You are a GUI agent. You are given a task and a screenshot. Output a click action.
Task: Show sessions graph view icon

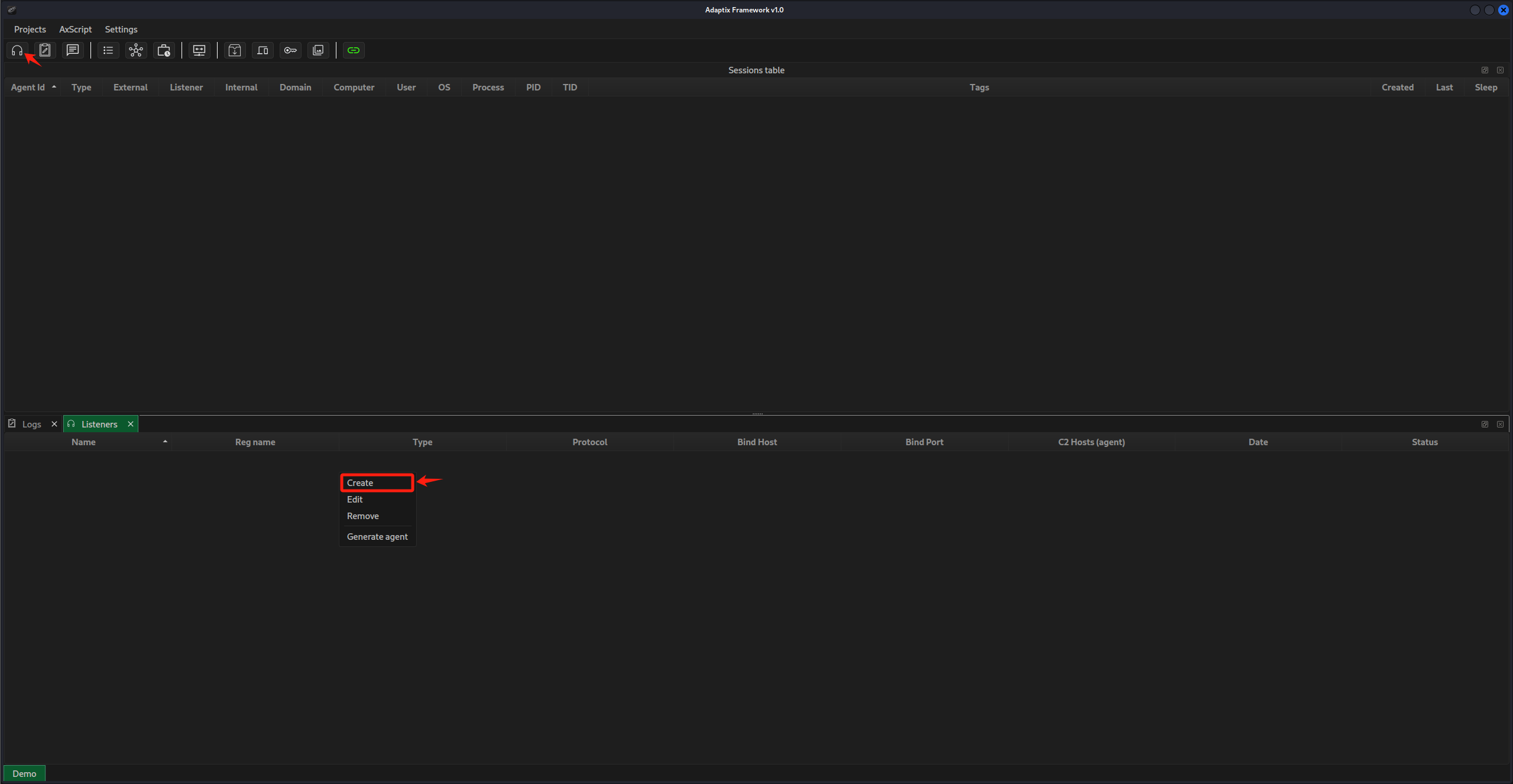point(136,50)
